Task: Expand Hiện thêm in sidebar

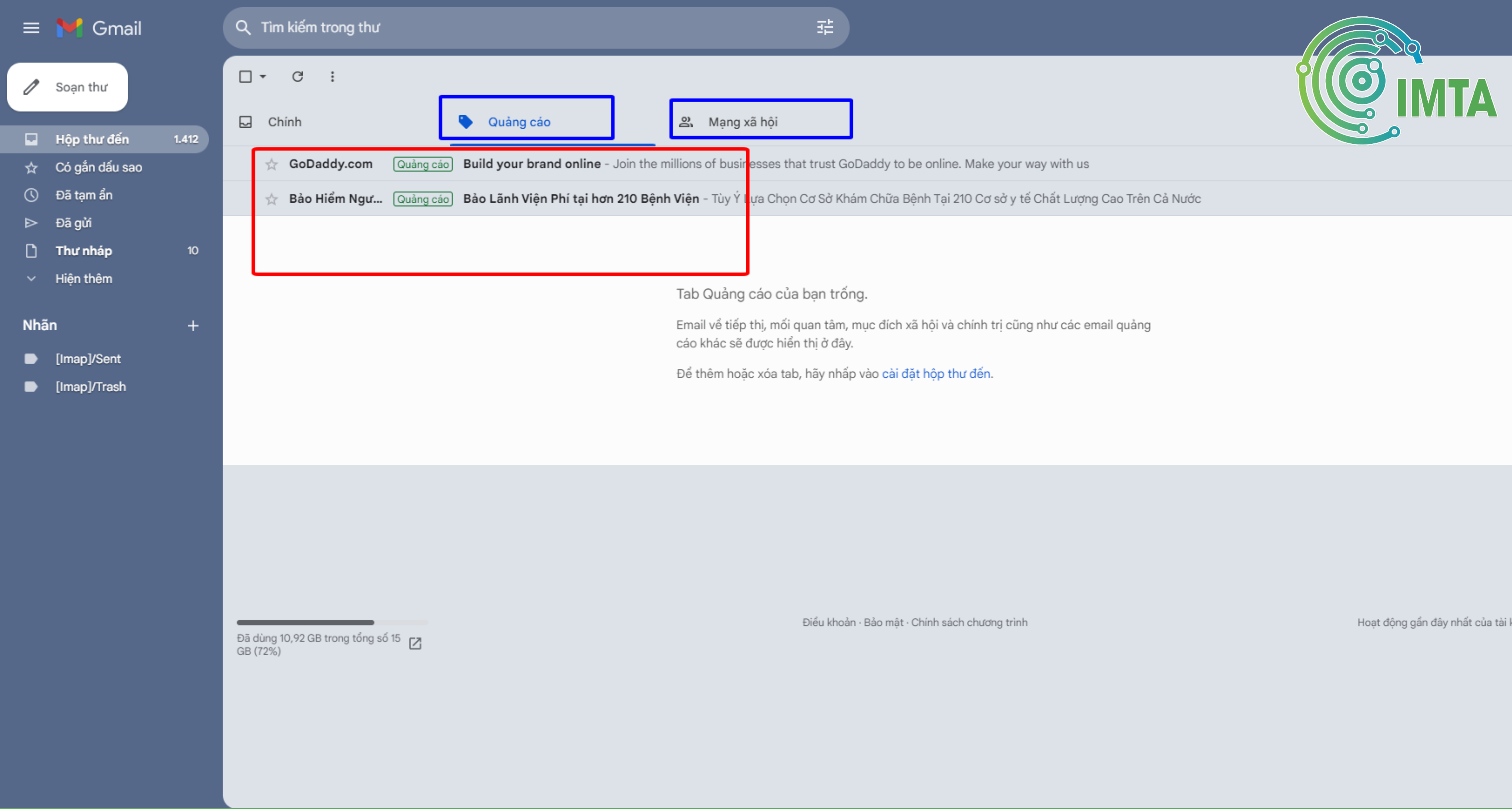Action: click(x=83, y=278)
